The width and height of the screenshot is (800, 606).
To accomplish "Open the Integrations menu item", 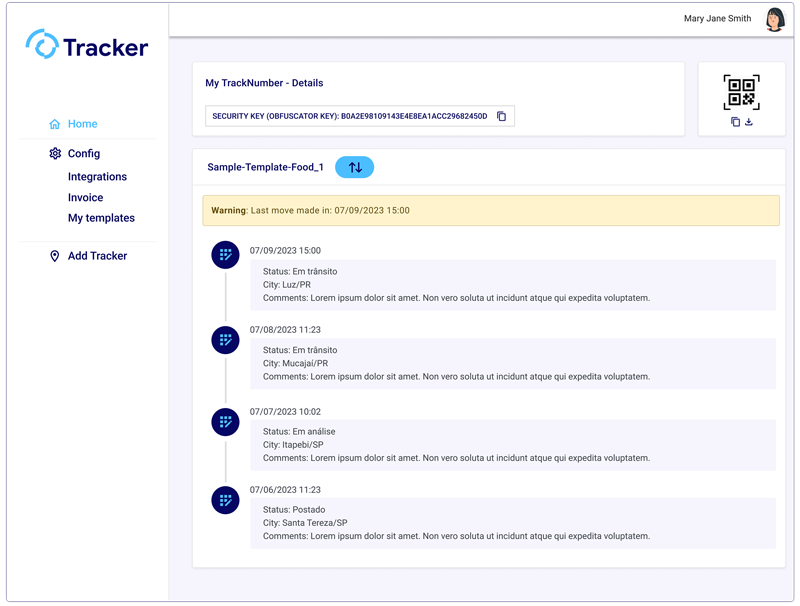I will (97, 176).
